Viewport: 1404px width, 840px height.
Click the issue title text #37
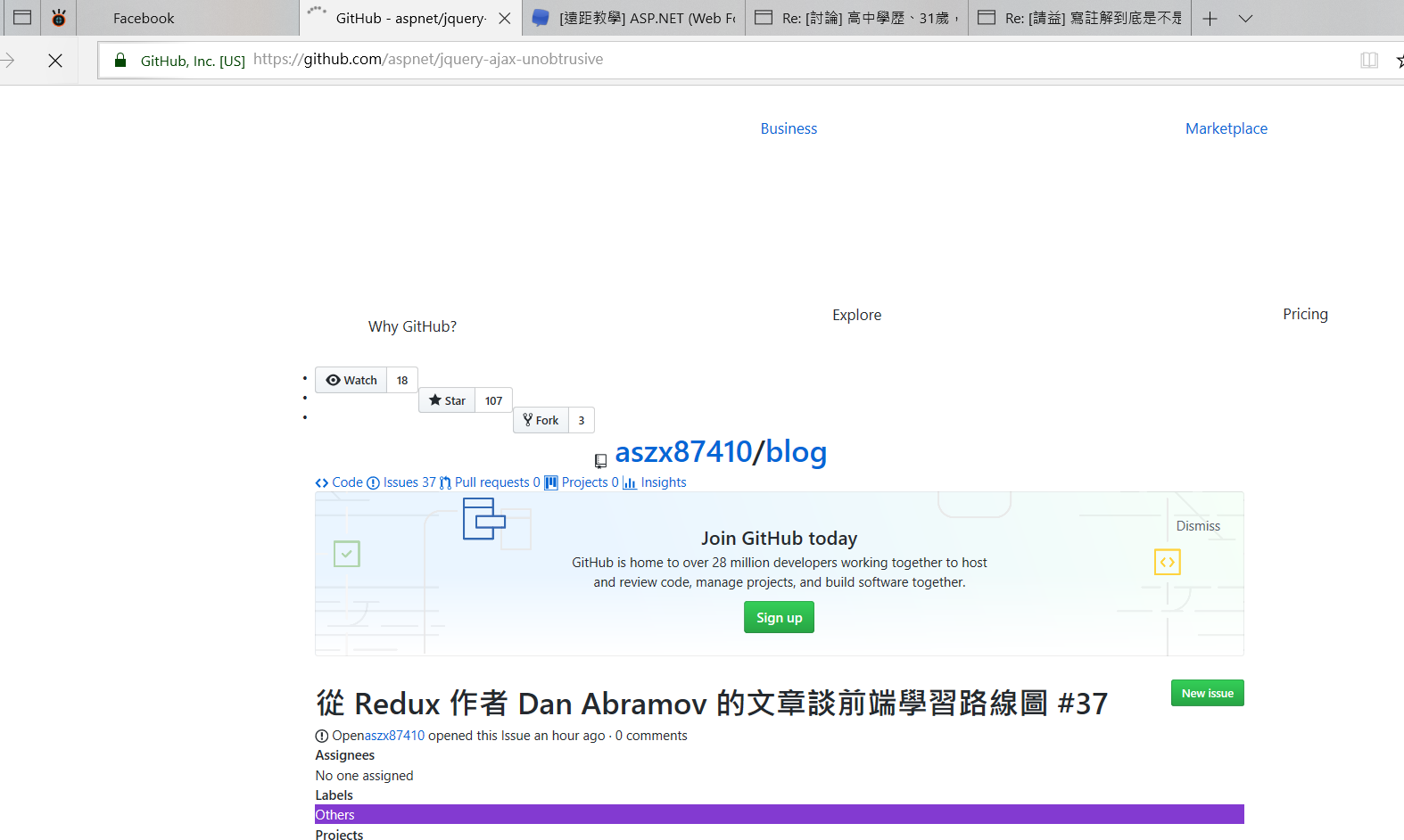(712, 704)
